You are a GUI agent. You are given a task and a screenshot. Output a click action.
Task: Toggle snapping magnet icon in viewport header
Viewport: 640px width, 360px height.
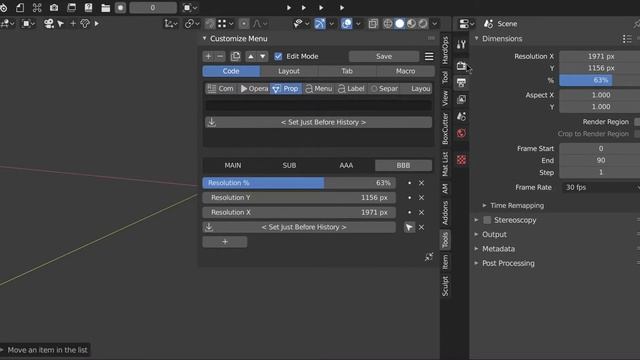(x=210, y=24)
